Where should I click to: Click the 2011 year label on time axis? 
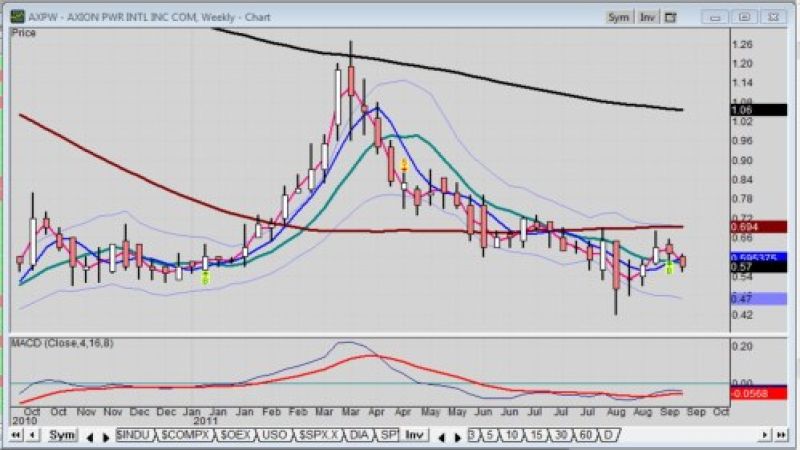click(x=205, y=421)
